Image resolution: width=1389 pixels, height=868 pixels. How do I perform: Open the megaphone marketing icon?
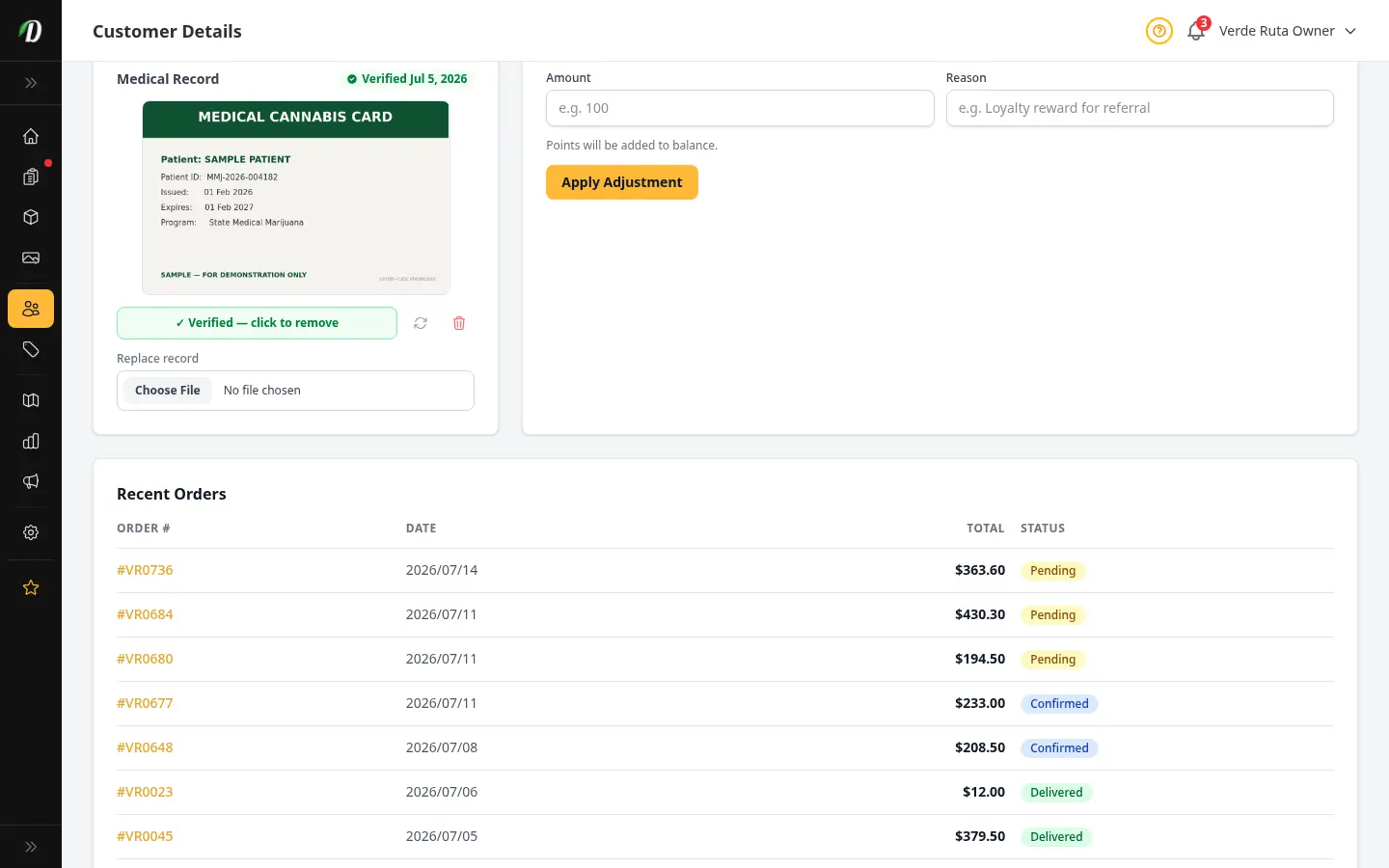pos(31,481)
